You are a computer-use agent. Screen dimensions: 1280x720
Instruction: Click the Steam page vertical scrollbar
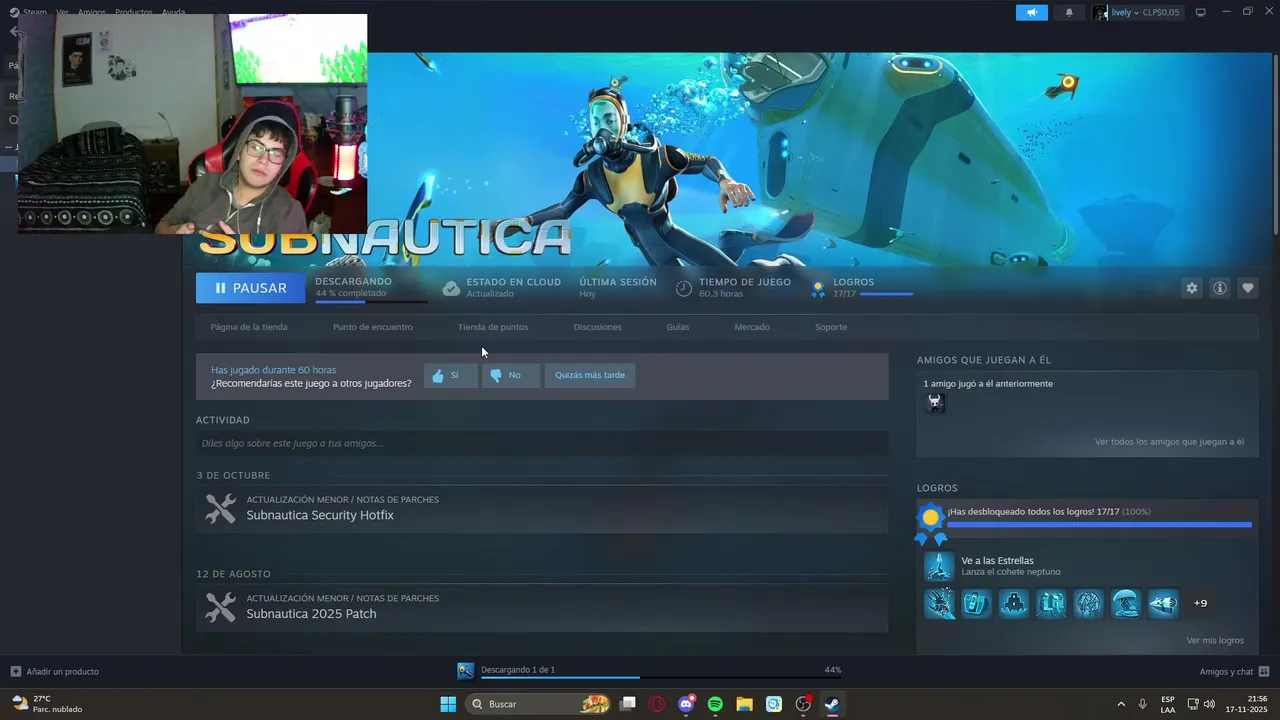click(x=1275, y=145)
